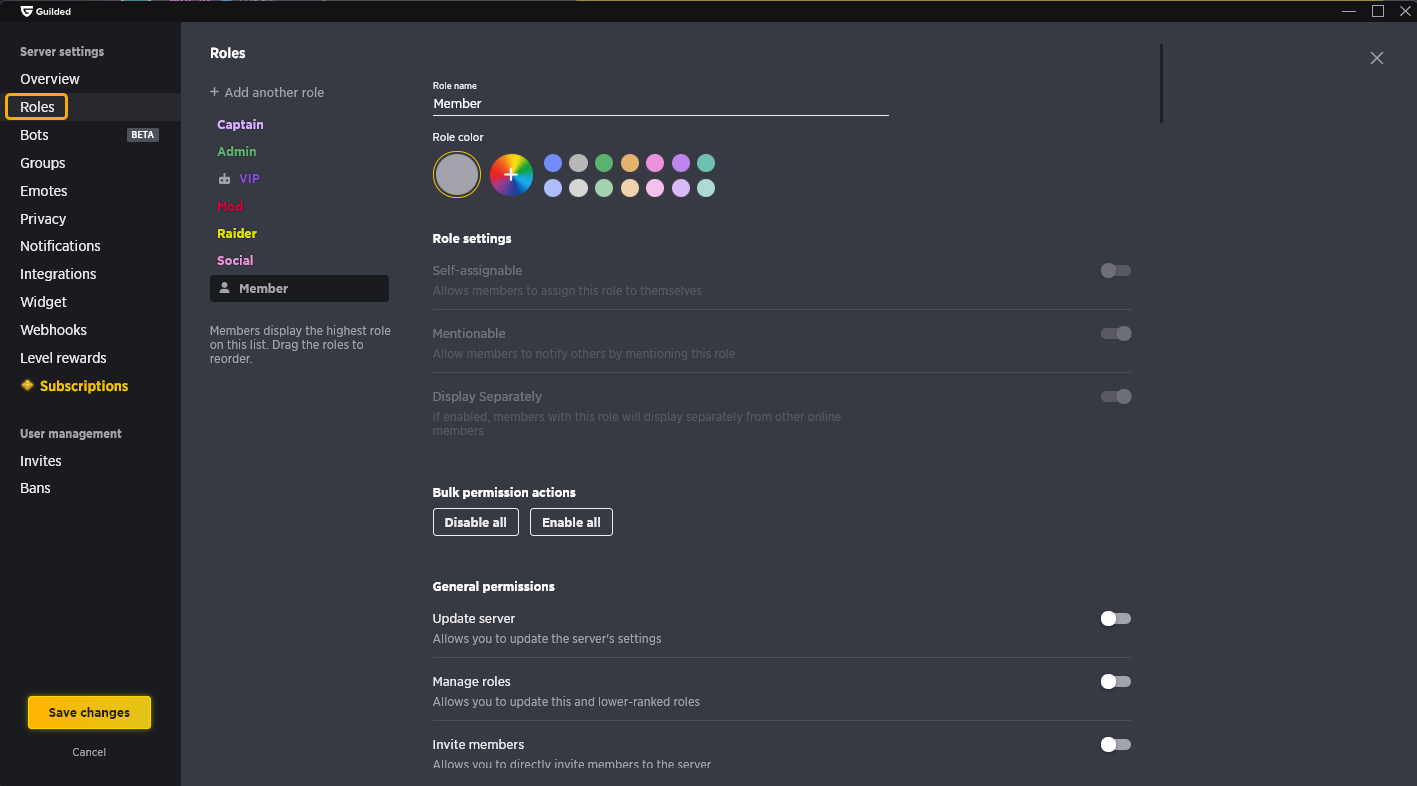Pick the pink role color swatch

tap(655, 163)
